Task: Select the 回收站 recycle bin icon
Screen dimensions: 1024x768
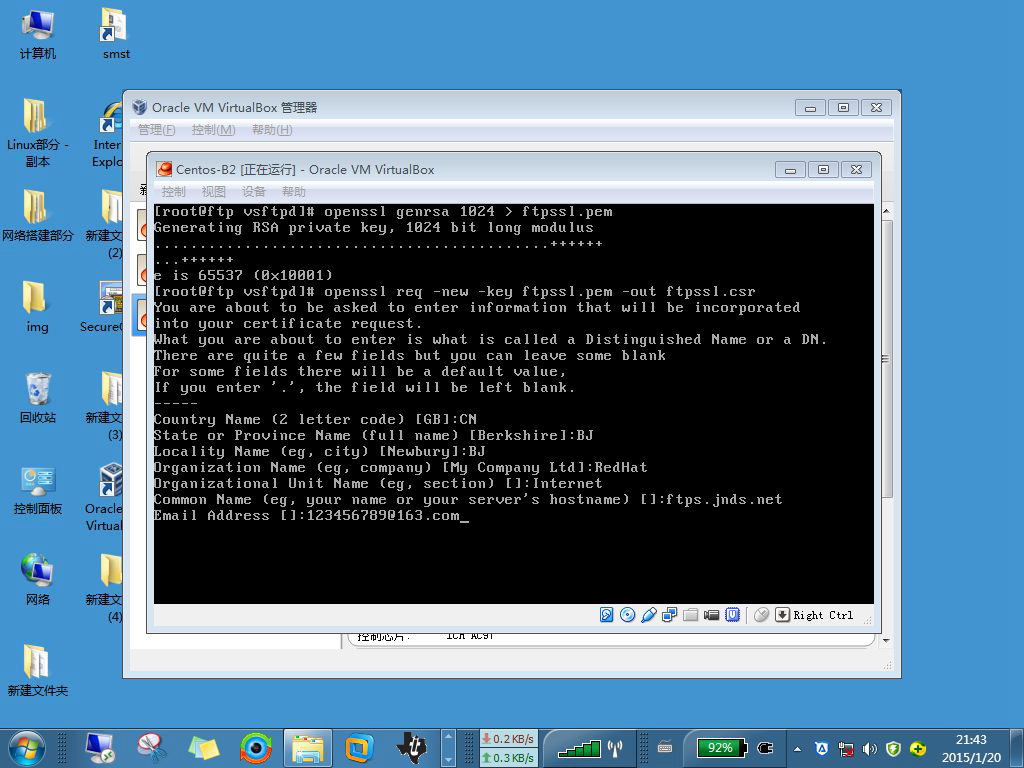Action: point(37,397)
